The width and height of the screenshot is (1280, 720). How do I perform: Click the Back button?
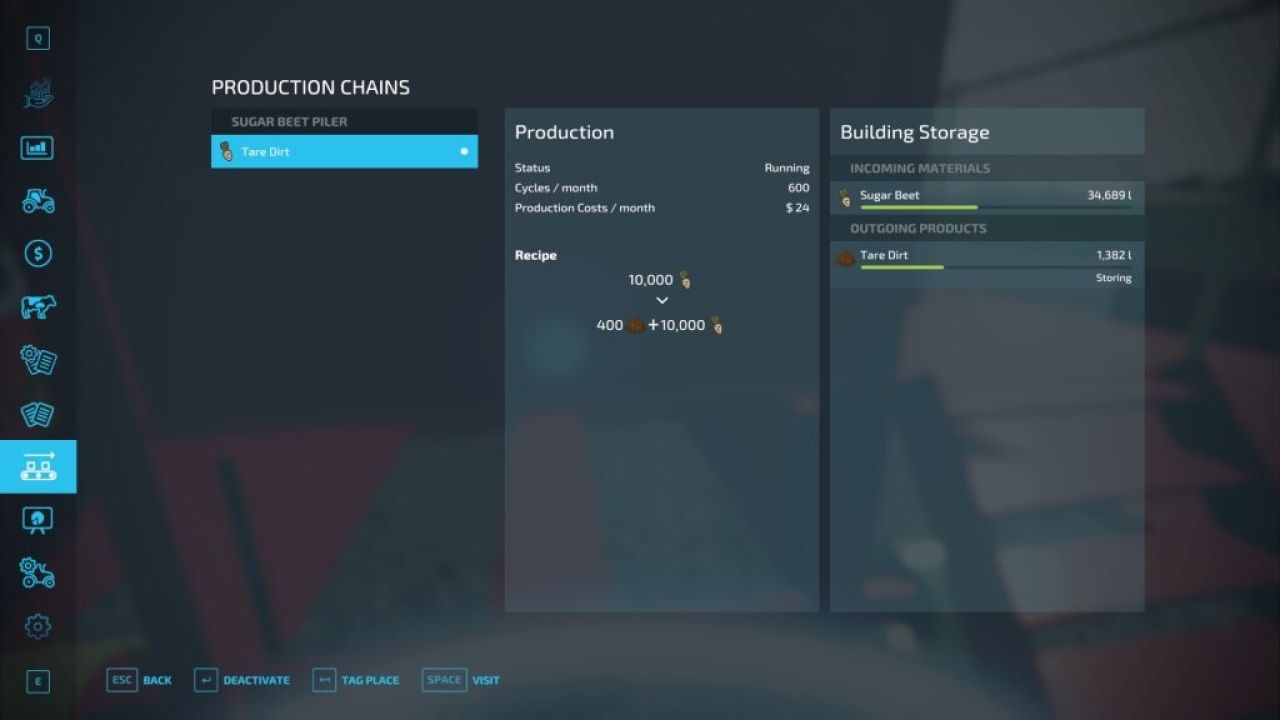(x=140, y=680)
